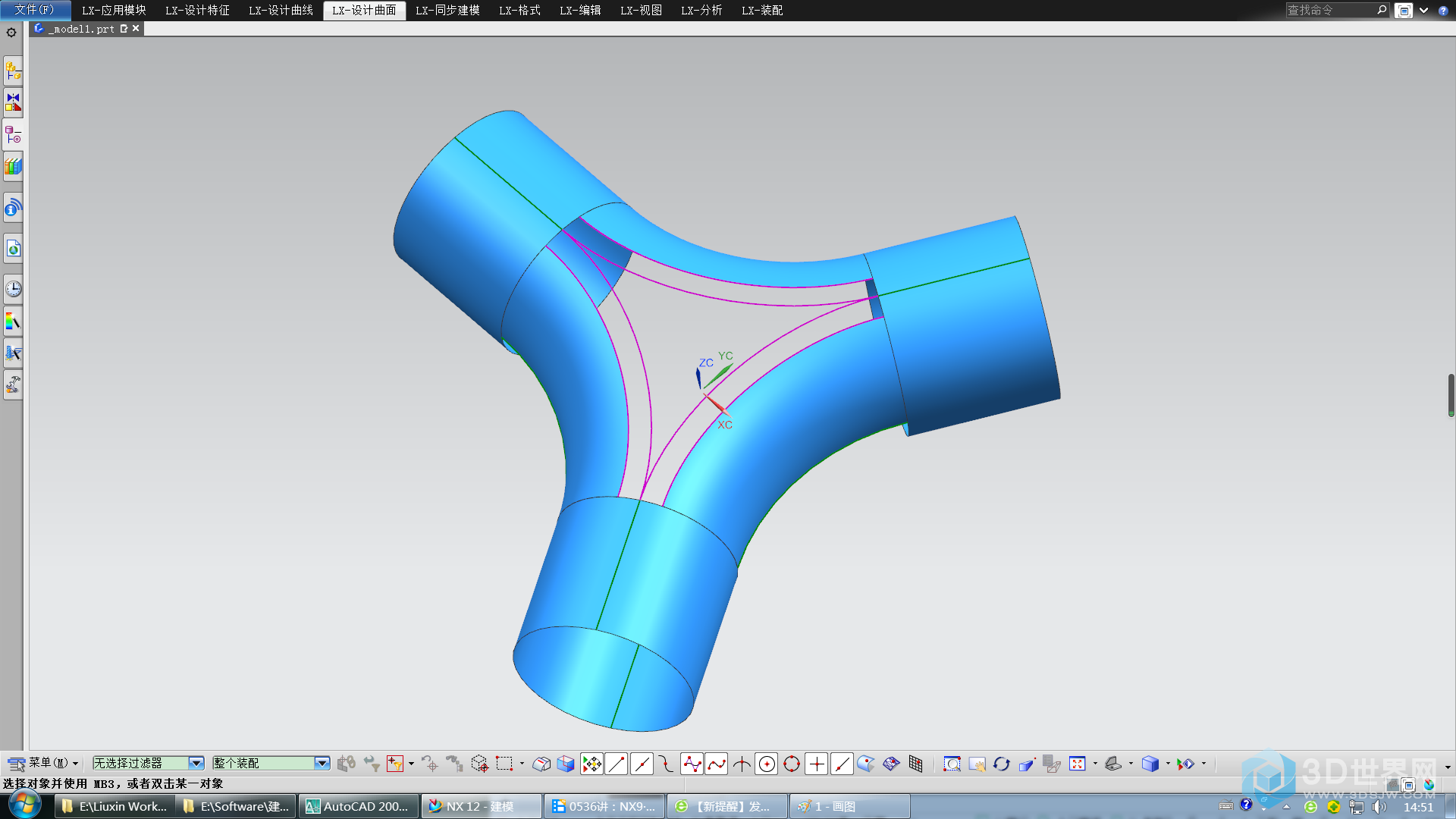Image resolution: width=1456 pixels, height=819 pixels.
Task: Expand the 无选择过滤器 filter dropdown
Action: coord(196,763)
